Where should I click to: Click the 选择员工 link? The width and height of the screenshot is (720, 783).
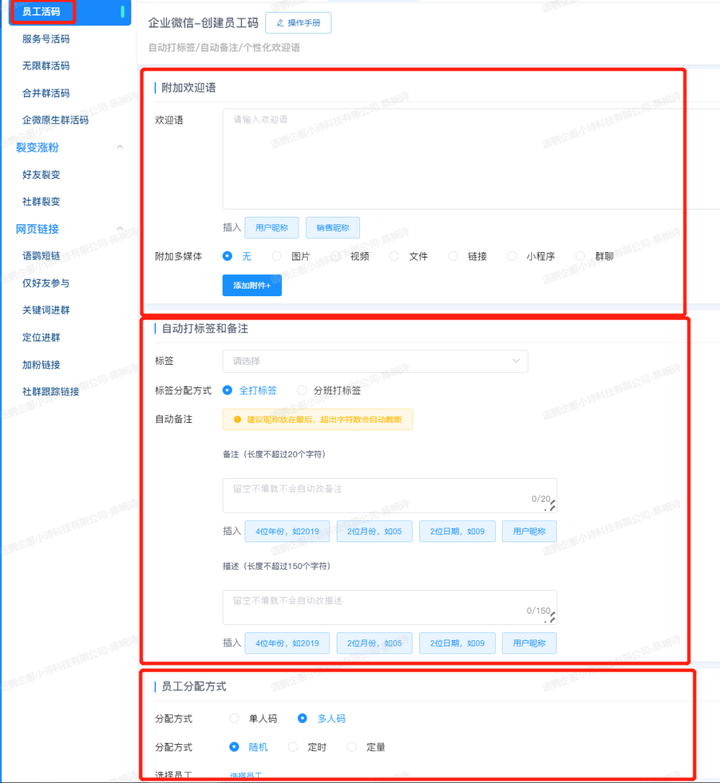pyautogui.click(x=245, y=775)
